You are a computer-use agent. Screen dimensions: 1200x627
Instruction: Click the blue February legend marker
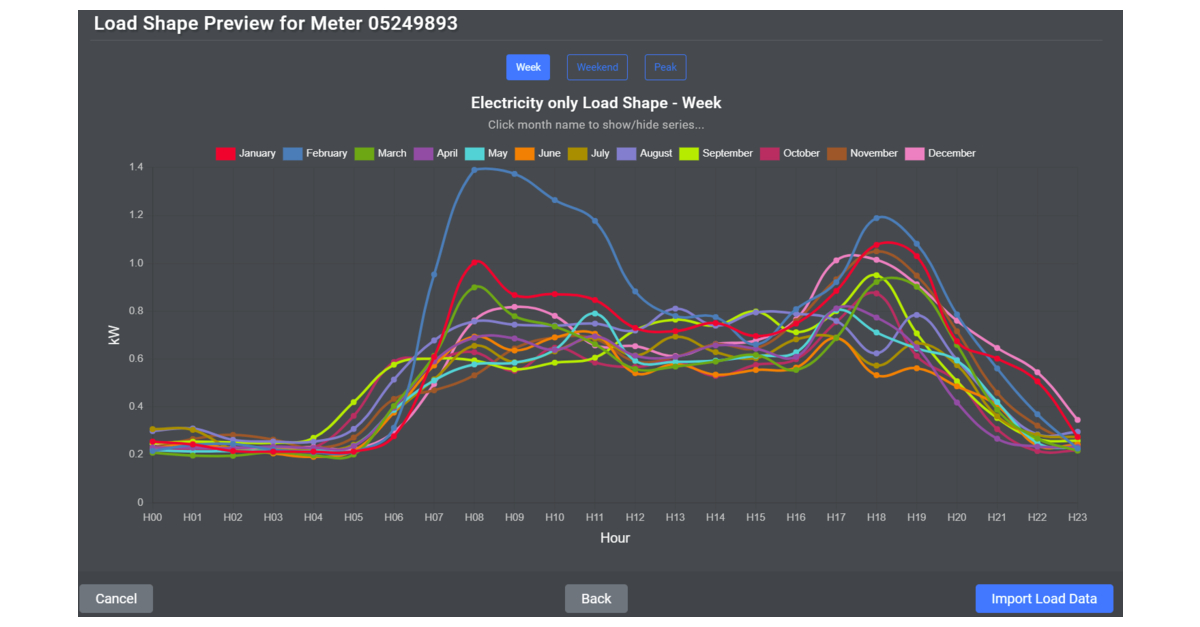click(295, 153)
